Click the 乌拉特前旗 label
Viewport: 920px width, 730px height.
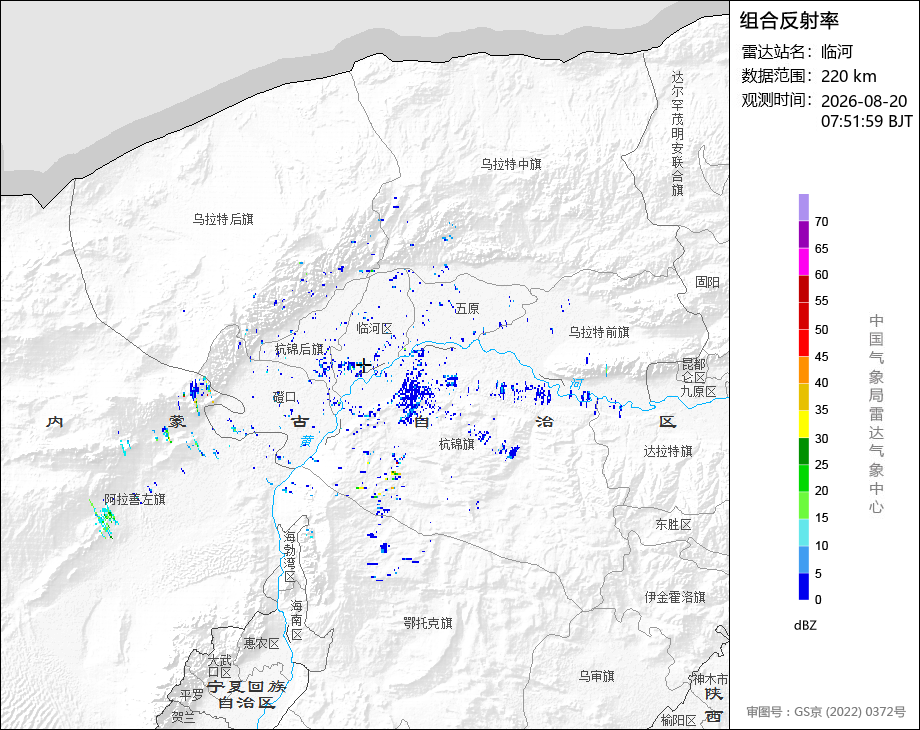tap(599, 333)
